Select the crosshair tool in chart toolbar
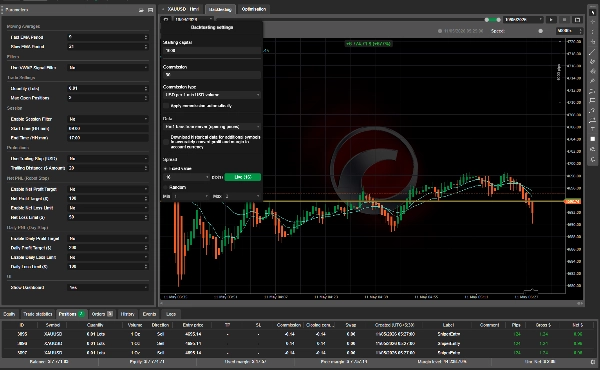Screen dimensions: 600x370 [593, 22]
